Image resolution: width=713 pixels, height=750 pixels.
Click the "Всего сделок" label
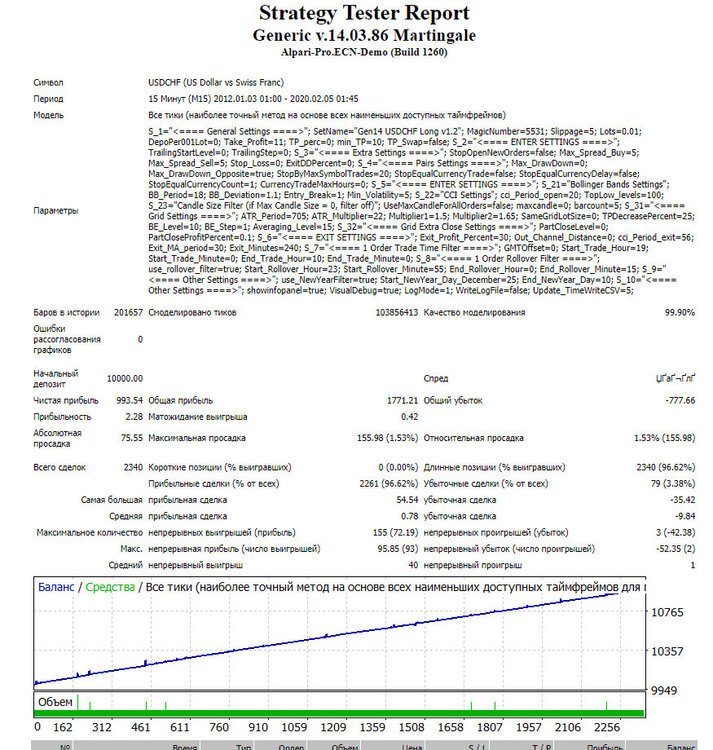point(59,467)
